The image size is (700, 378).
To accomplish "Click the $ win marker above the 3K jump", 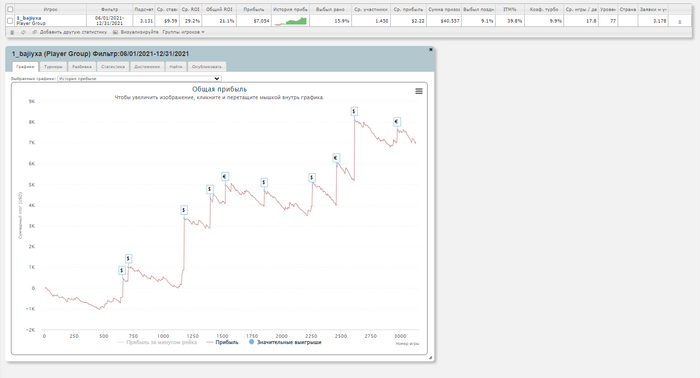I will pyautogui.click(x=184, y=210).
